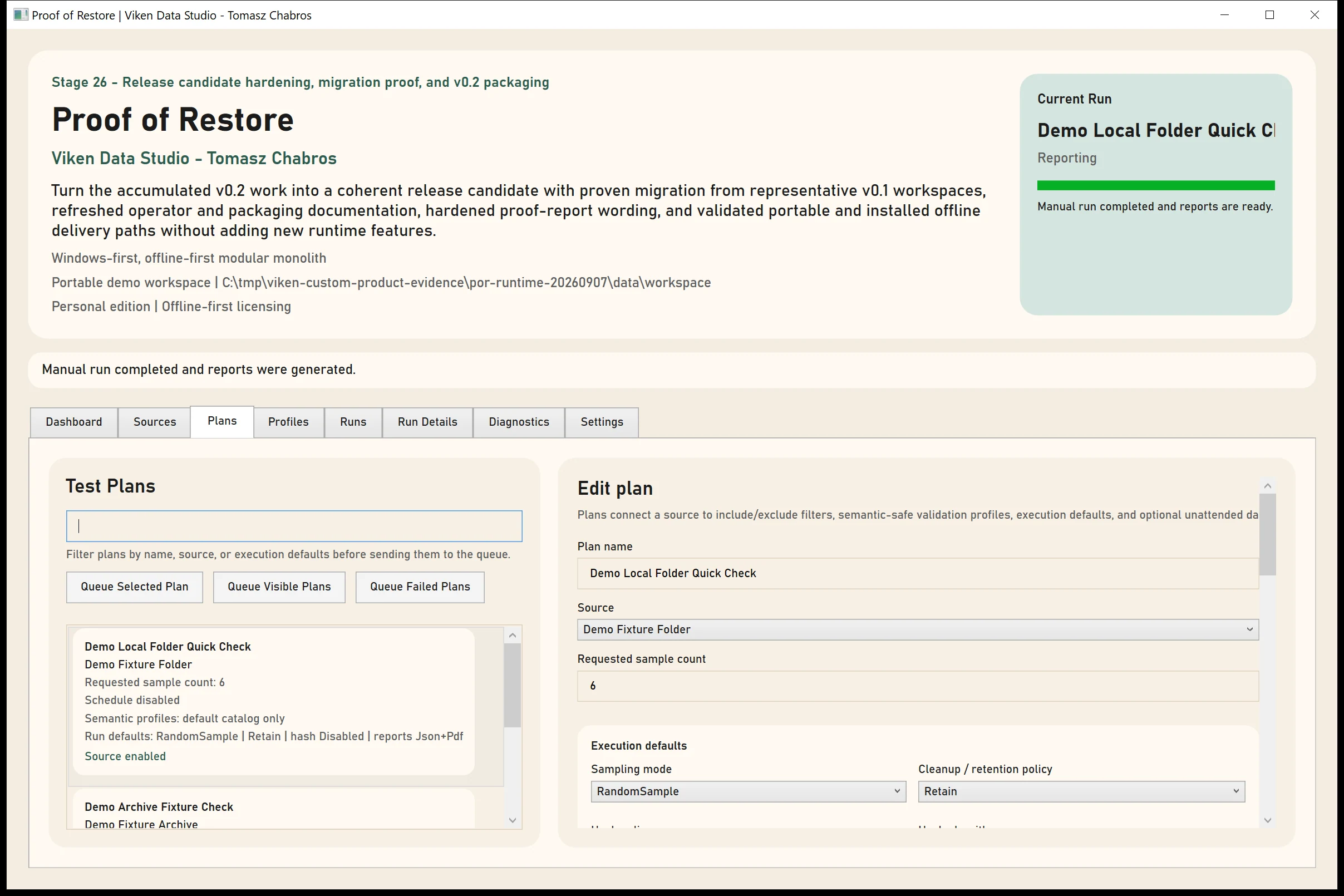Open the Cleanup / retention policy dropdown
The height and width of the screenshot is (896, 1344).
pos(1081,792)
